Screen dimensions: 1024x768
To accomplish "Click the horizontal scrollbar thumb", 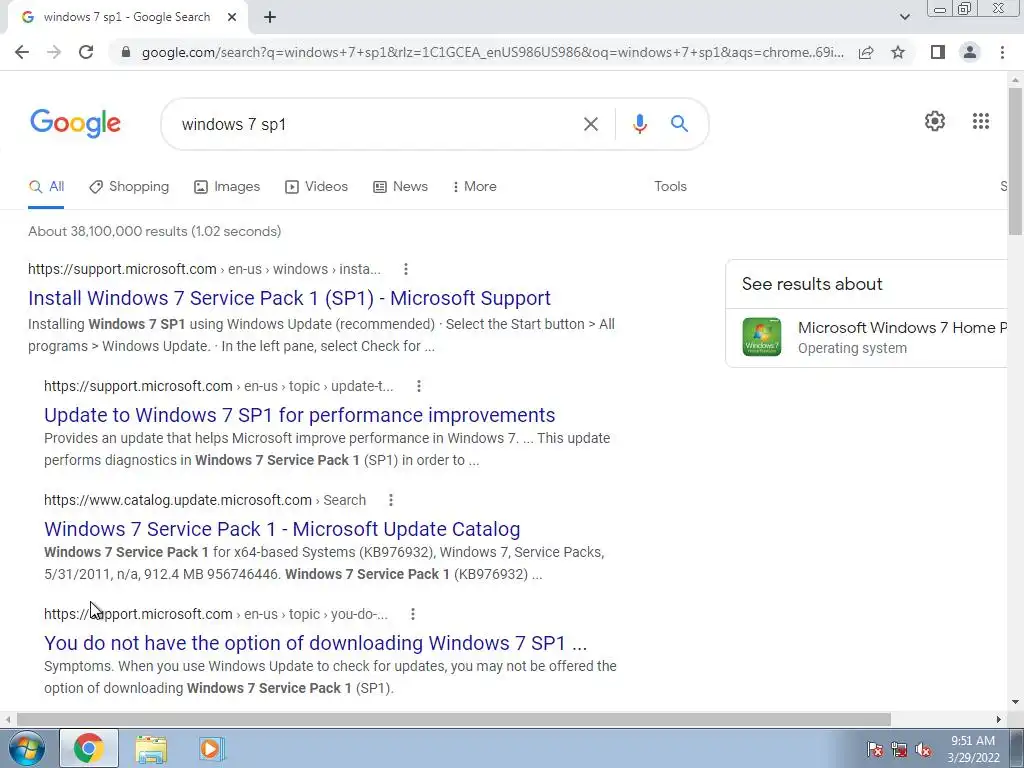I will 454,719.
